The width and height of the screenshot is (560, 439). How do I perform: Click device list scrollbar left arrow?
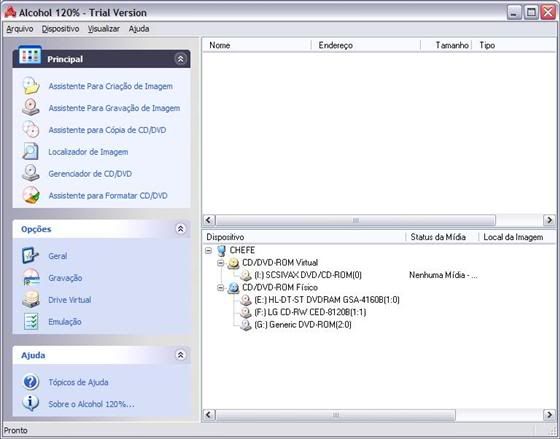[x=209, y=415]
